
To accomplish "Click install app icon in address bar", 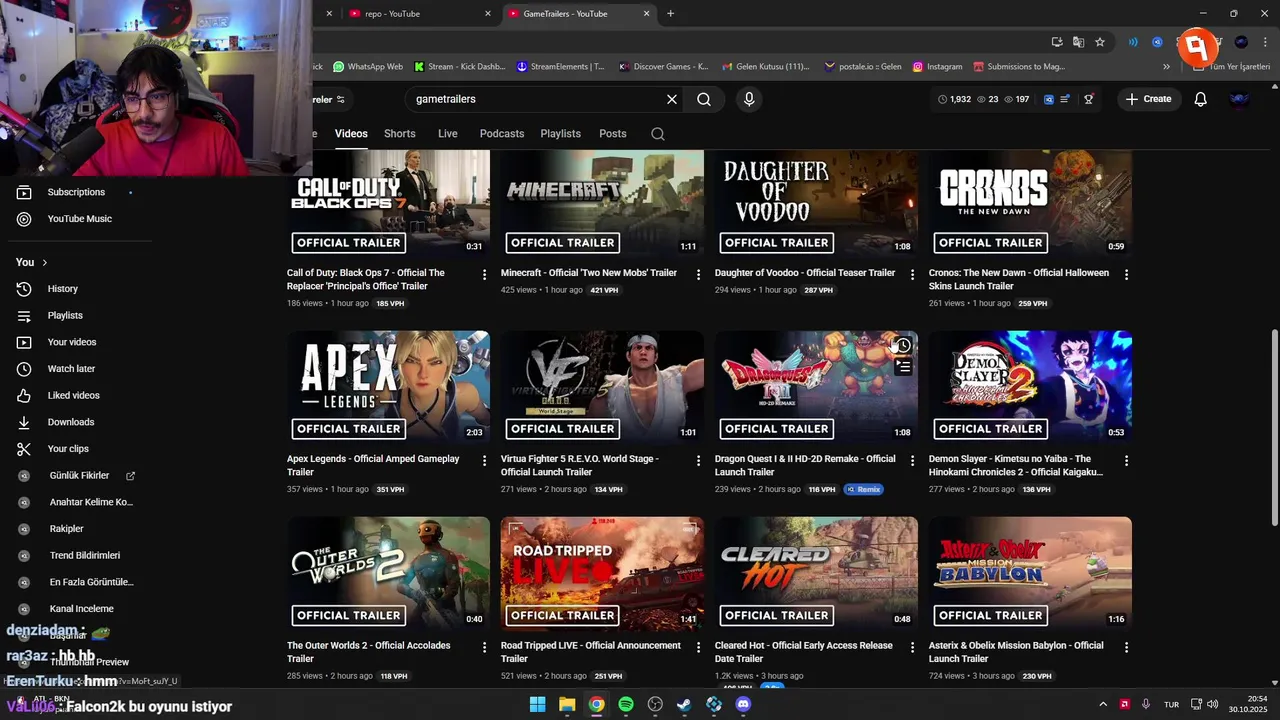I will point(1057,42).
